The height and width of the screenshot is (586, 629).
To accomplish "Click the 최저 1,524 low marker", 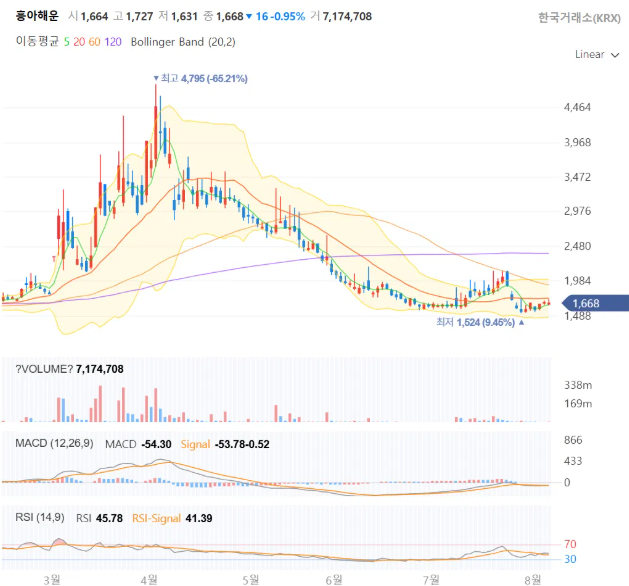I will 480,322.
